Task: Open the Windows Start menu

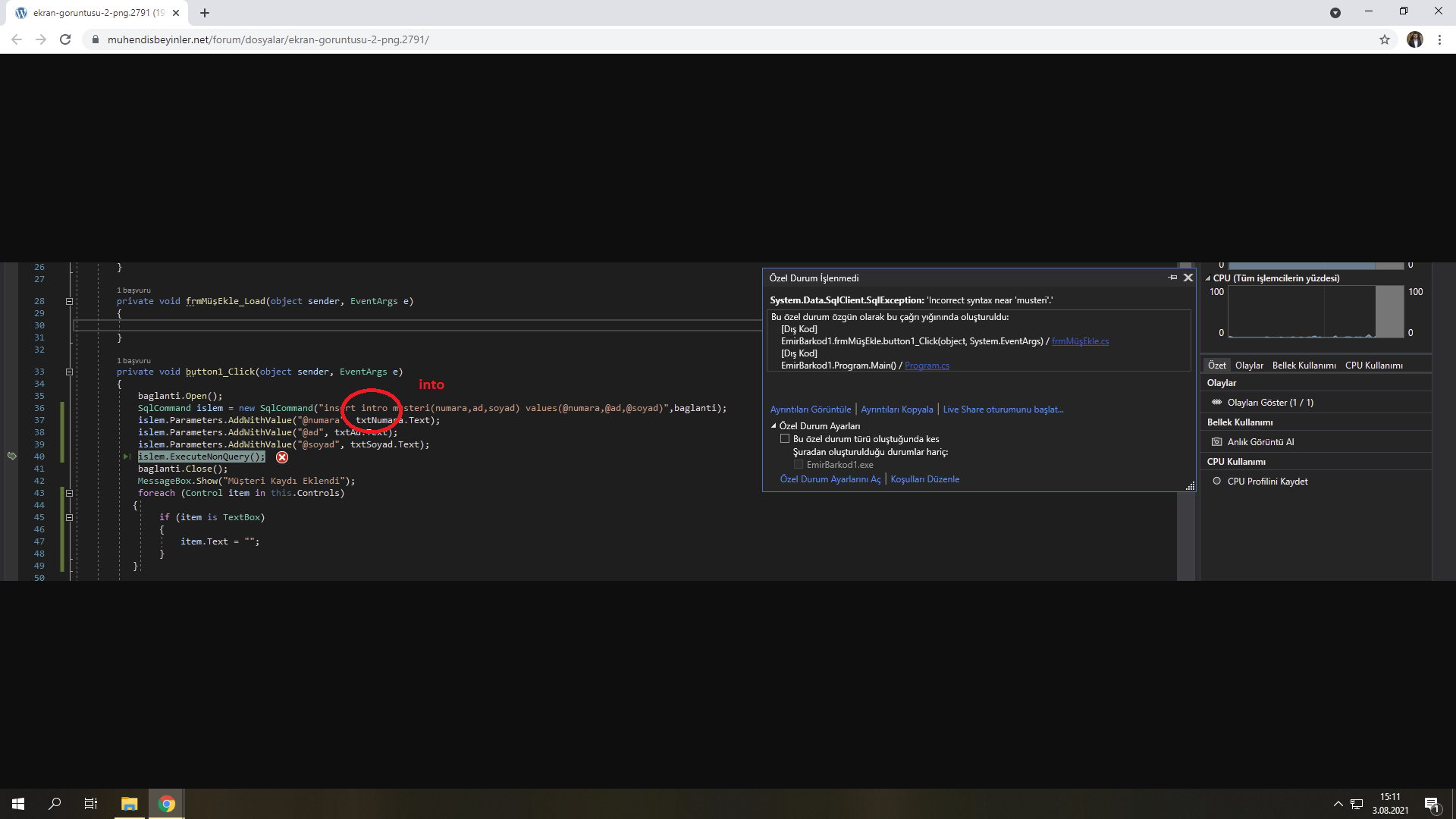Action: (18, 804)
